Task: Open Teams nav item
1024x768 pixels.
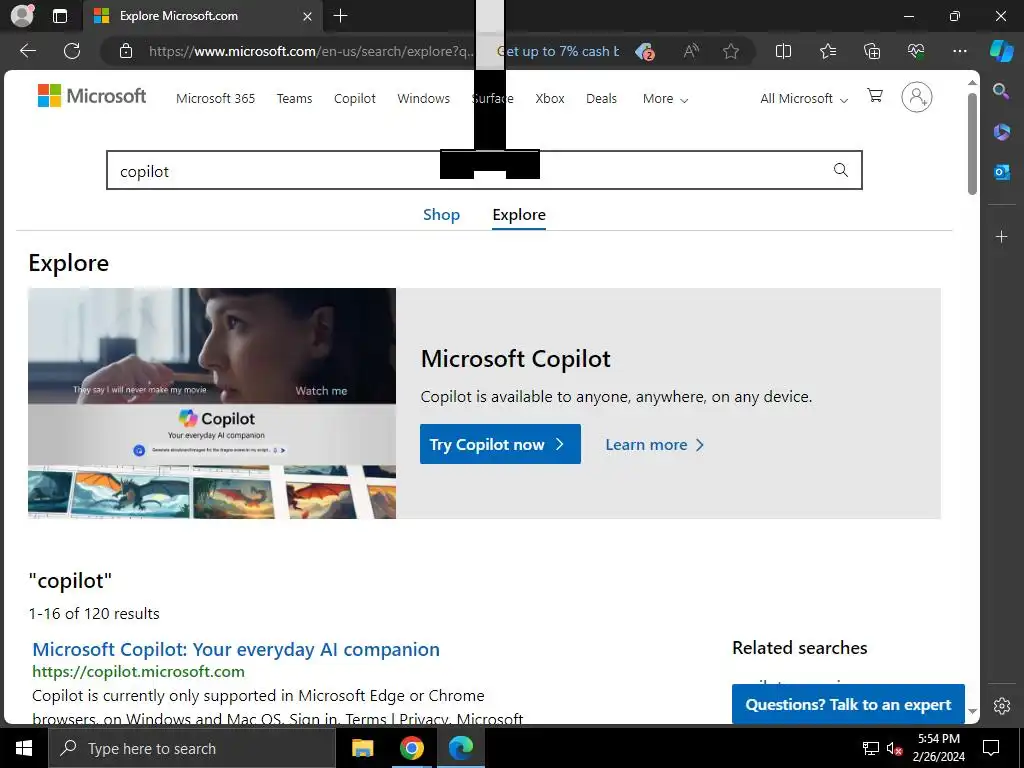Action: [x=294, y=99]
